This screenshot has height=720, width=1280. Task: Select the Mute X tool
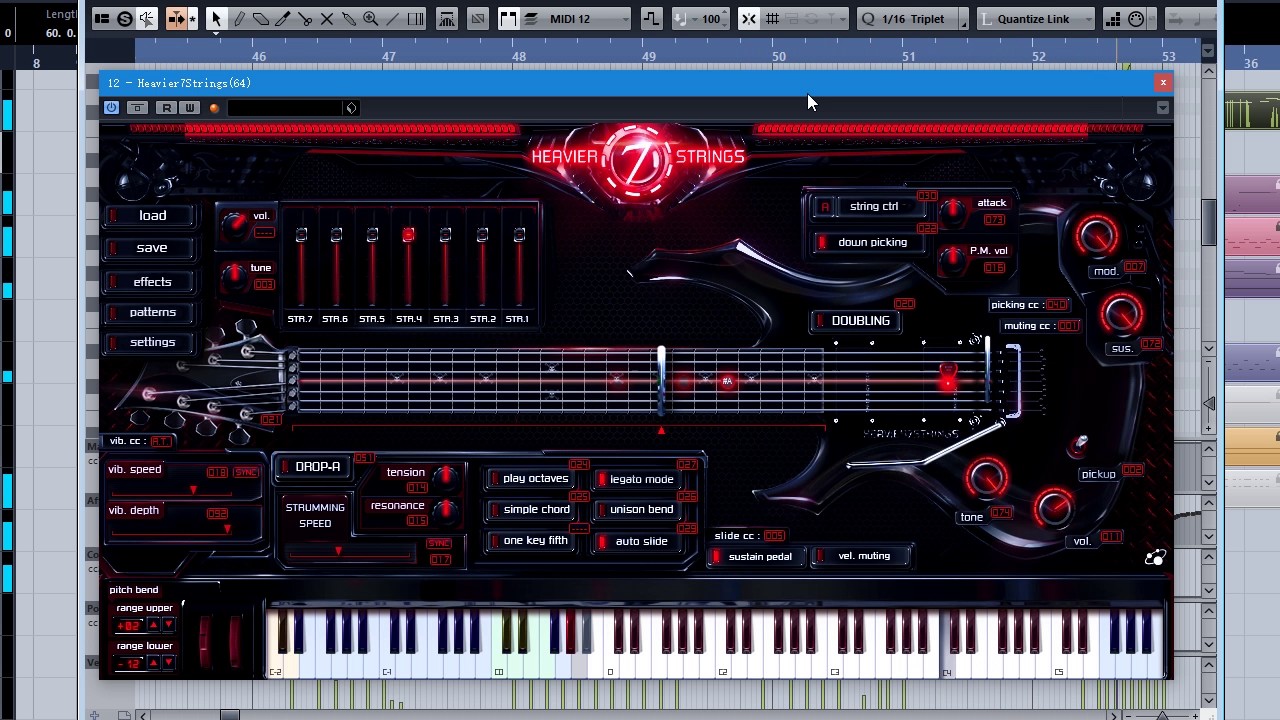pyautogui.click(x=327, y=18)
